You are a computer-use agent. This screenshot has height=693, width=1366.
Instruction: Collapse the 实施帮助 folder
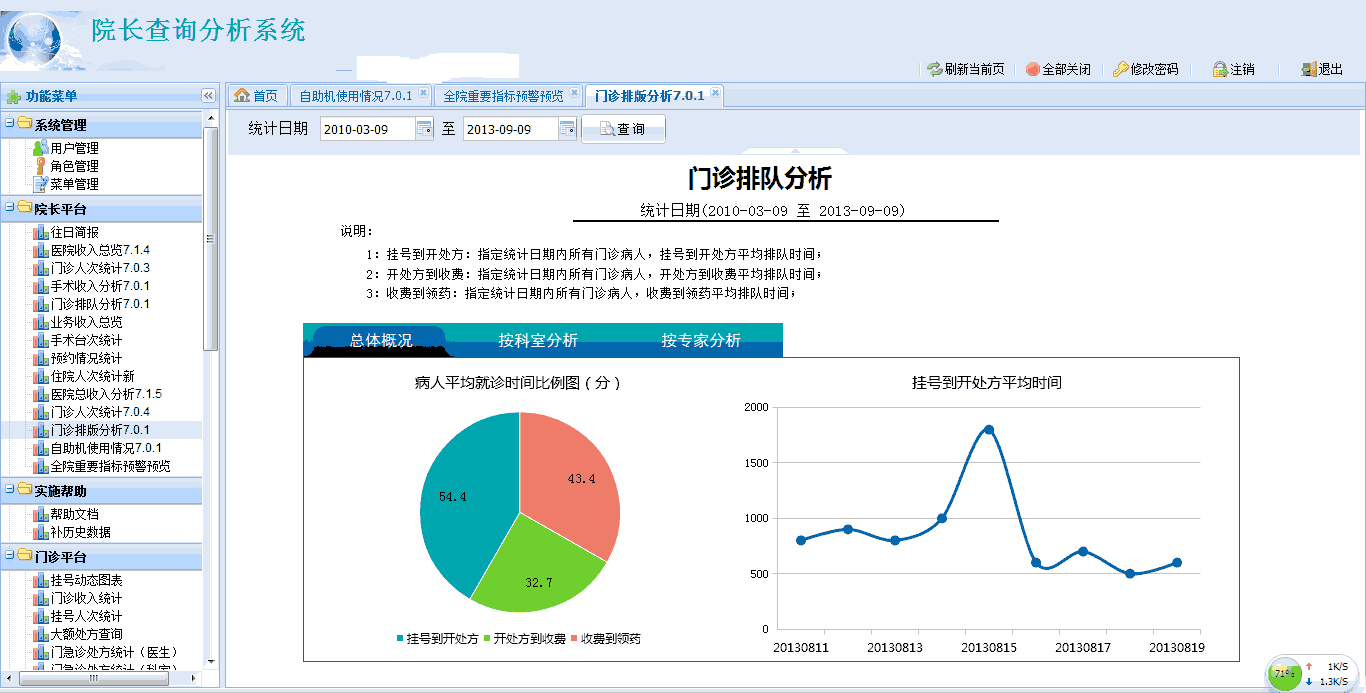pos(9,490)
